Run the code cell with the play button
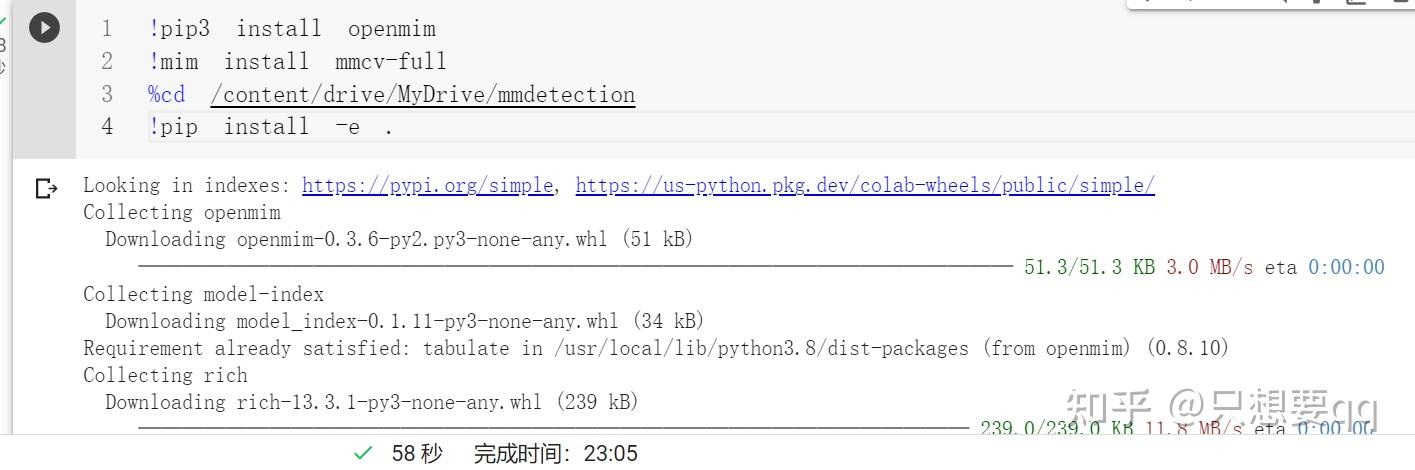 pos(44,28)
